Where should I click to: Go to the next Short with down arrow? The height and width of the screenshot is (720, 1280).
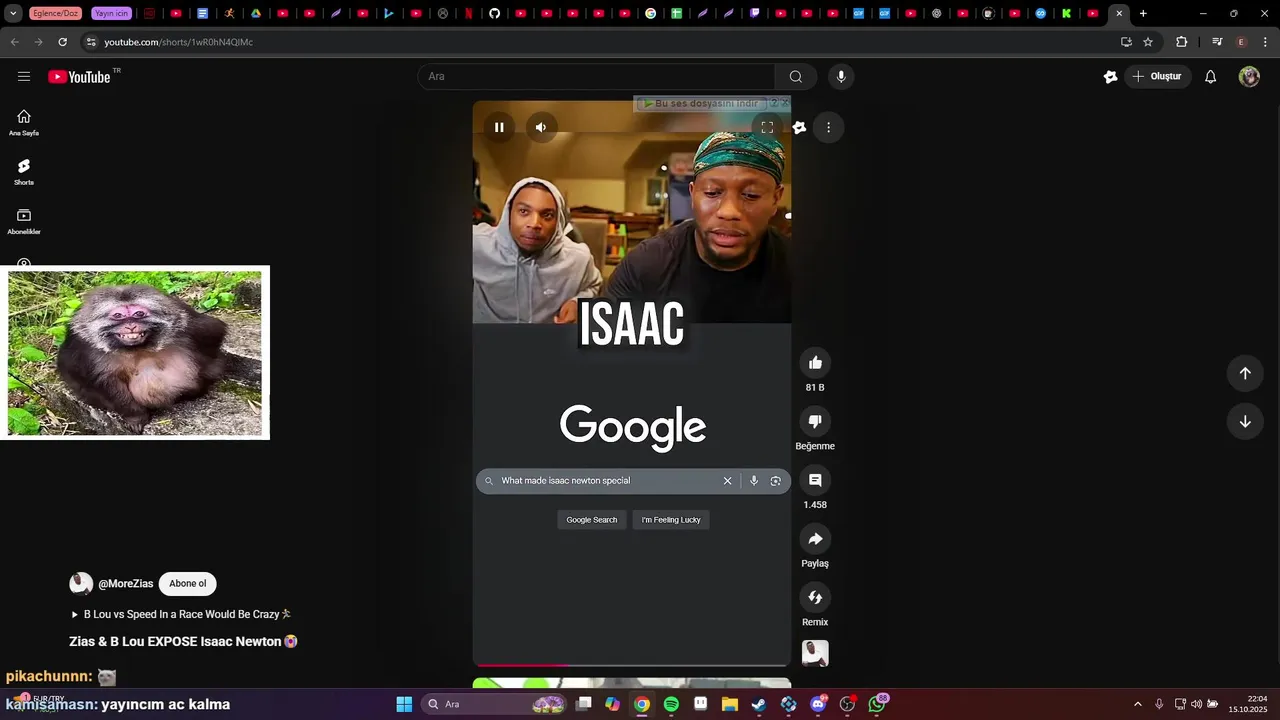pyautogui.click(x=1245, y=421)
